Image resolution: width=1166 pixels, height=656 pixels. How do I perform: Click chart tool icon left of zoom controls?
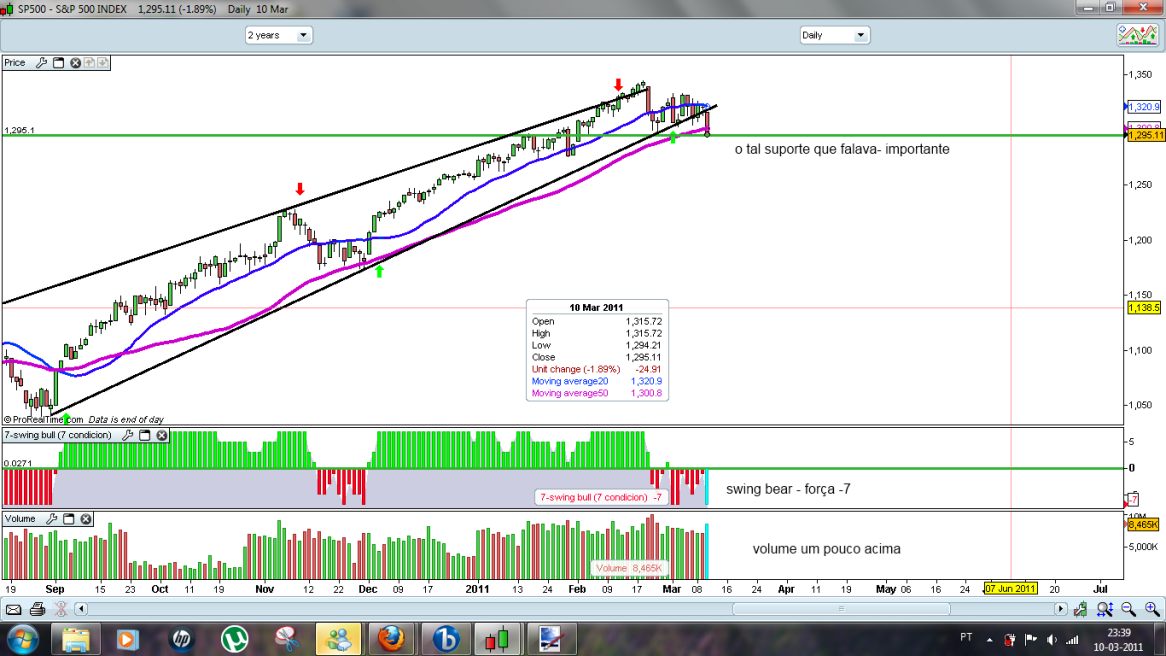[1080, 610]
